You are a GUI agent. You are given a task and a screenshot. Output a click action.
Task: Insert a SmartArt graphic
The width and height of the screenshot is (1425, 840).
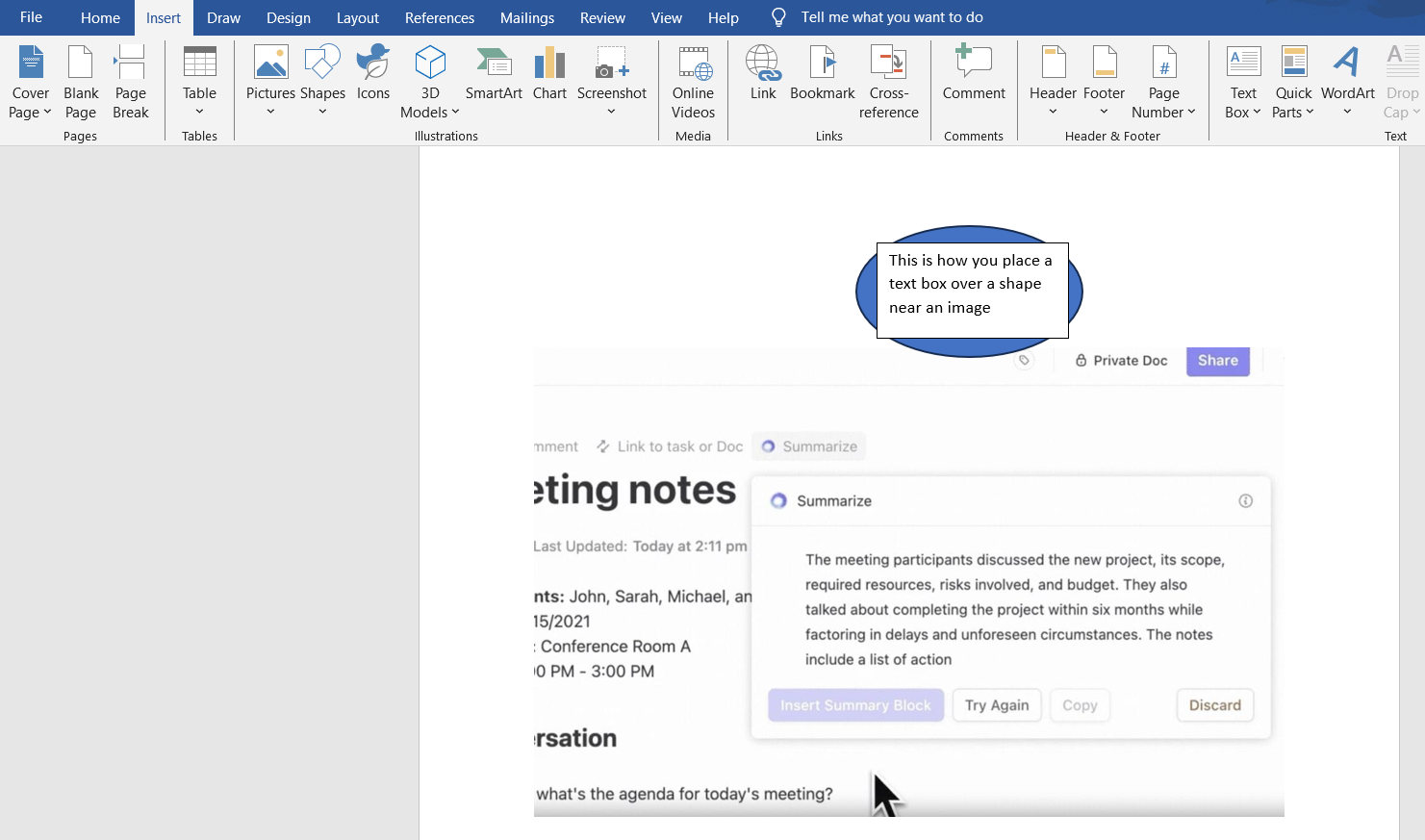point(494,74)
